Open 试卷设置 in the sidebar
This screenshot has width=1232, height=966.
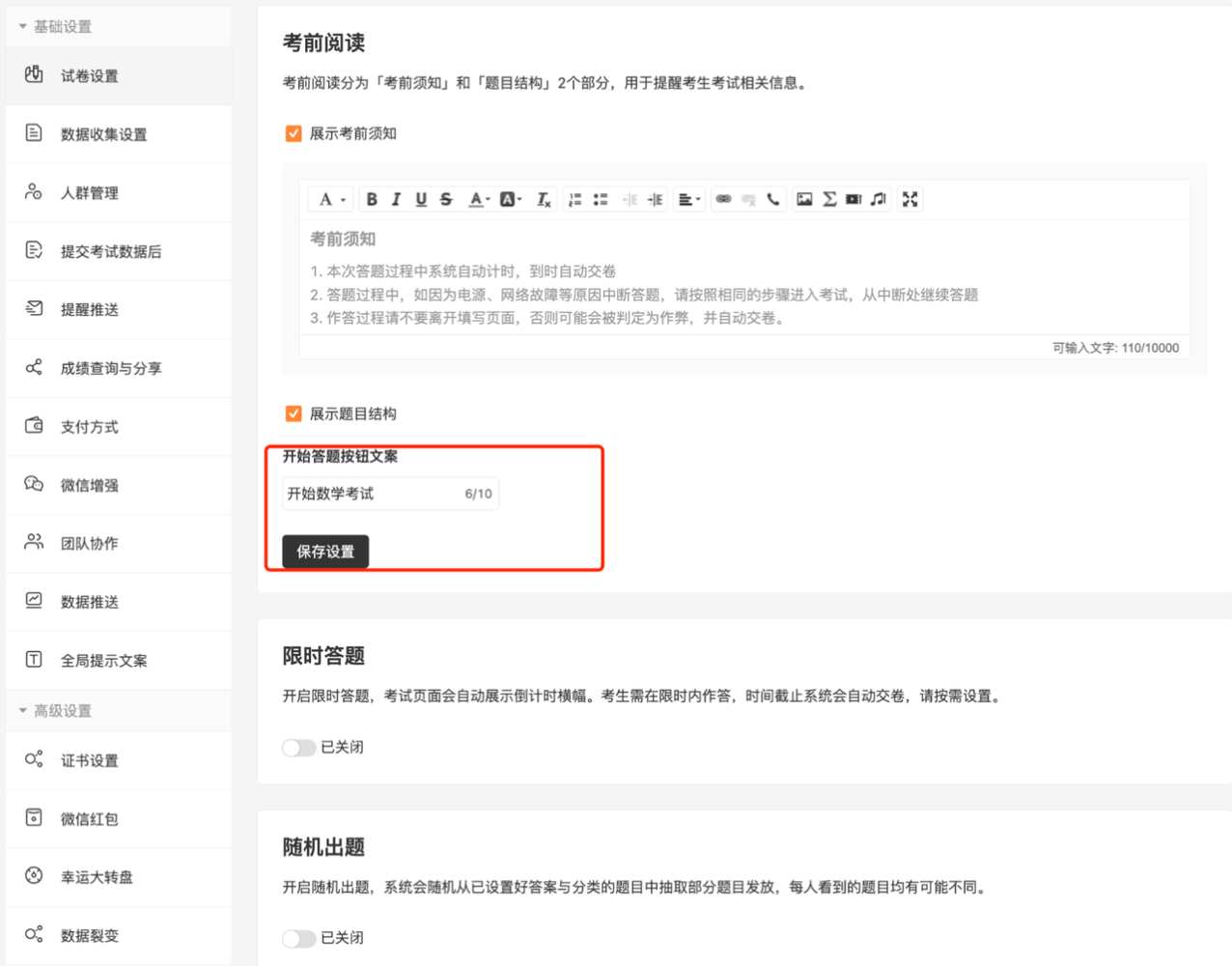119,75
